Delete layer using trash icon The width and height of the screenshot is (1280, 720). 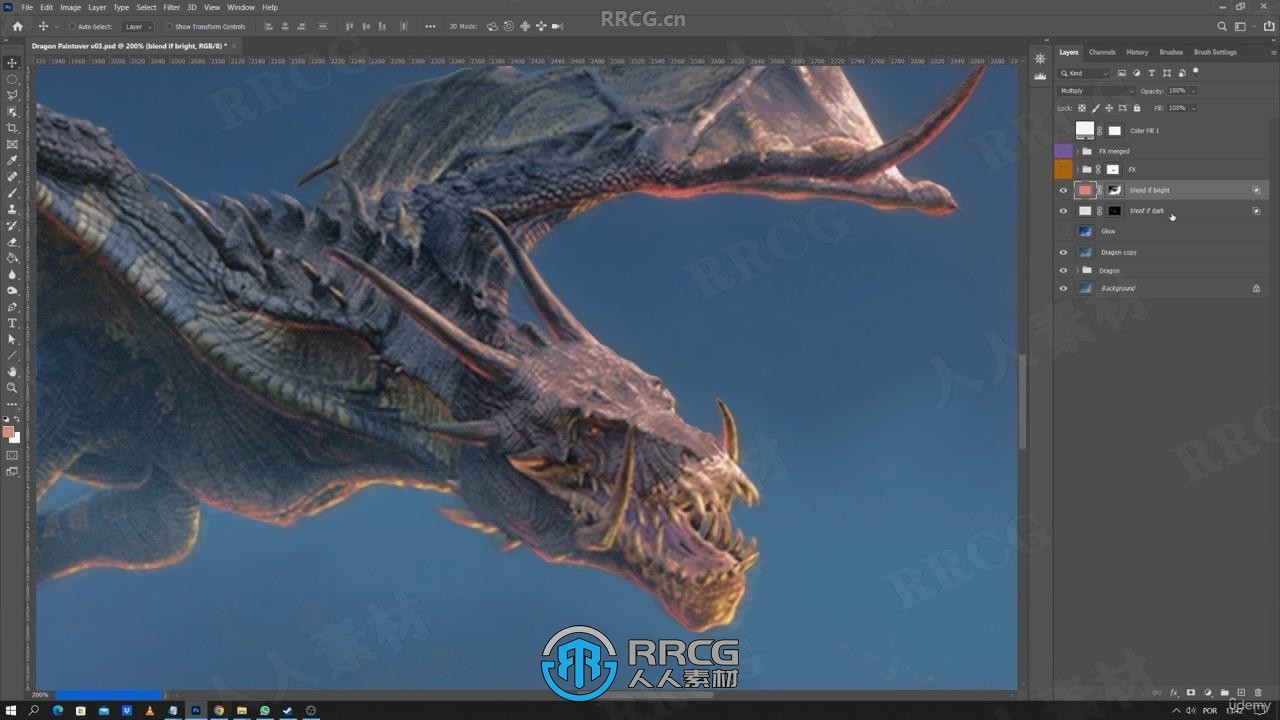1258,693
